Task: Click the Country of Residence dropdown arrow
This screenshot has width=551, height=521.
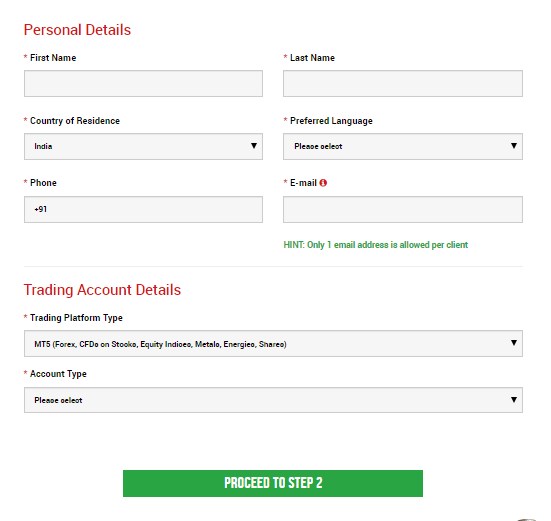Action: click(x=254, y=146)
